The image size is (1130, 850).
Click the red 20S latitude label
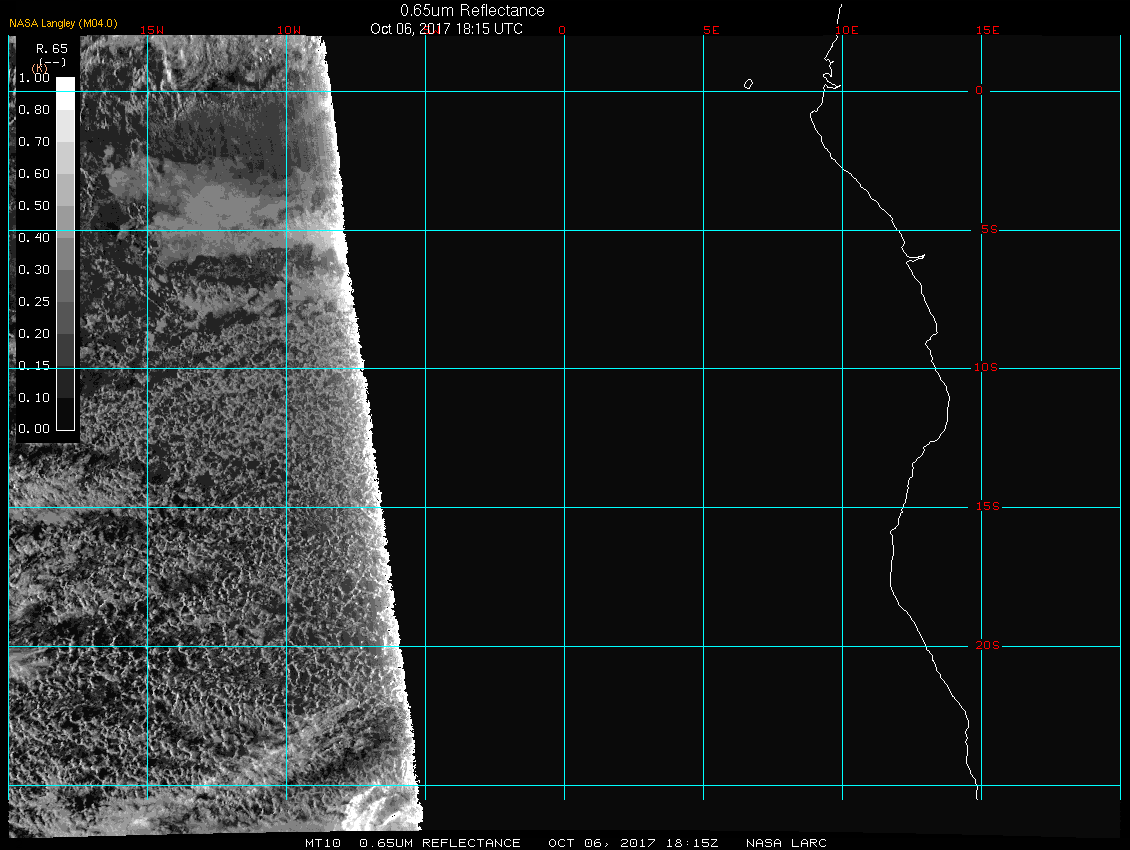tap(986, 646)
